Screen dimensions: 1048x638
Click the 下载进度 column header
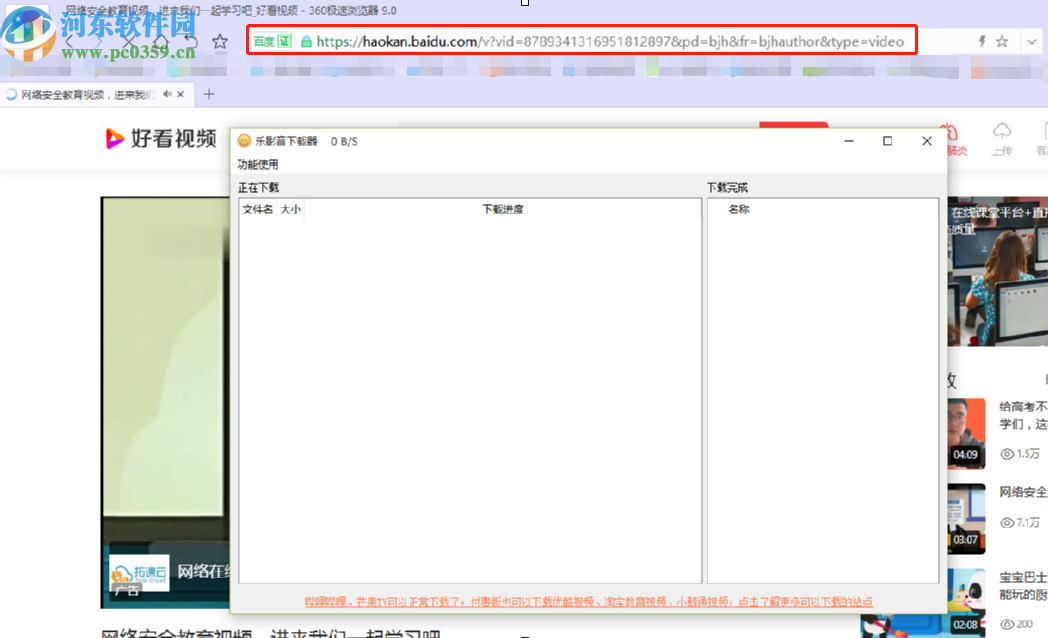503,209
